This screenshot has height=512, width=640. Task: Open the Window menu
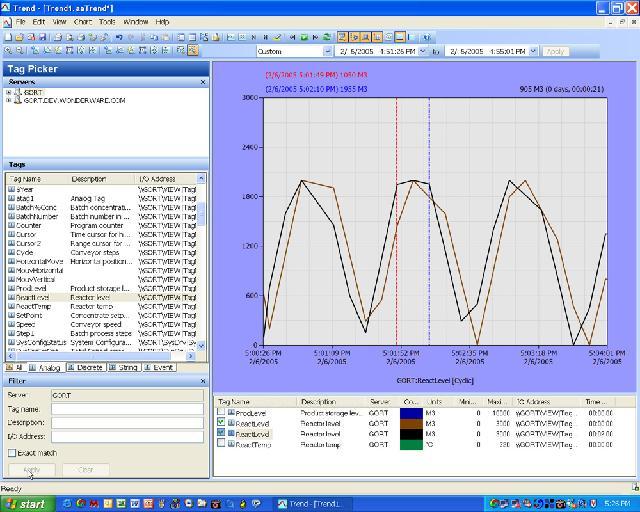[x=136, y=22]
